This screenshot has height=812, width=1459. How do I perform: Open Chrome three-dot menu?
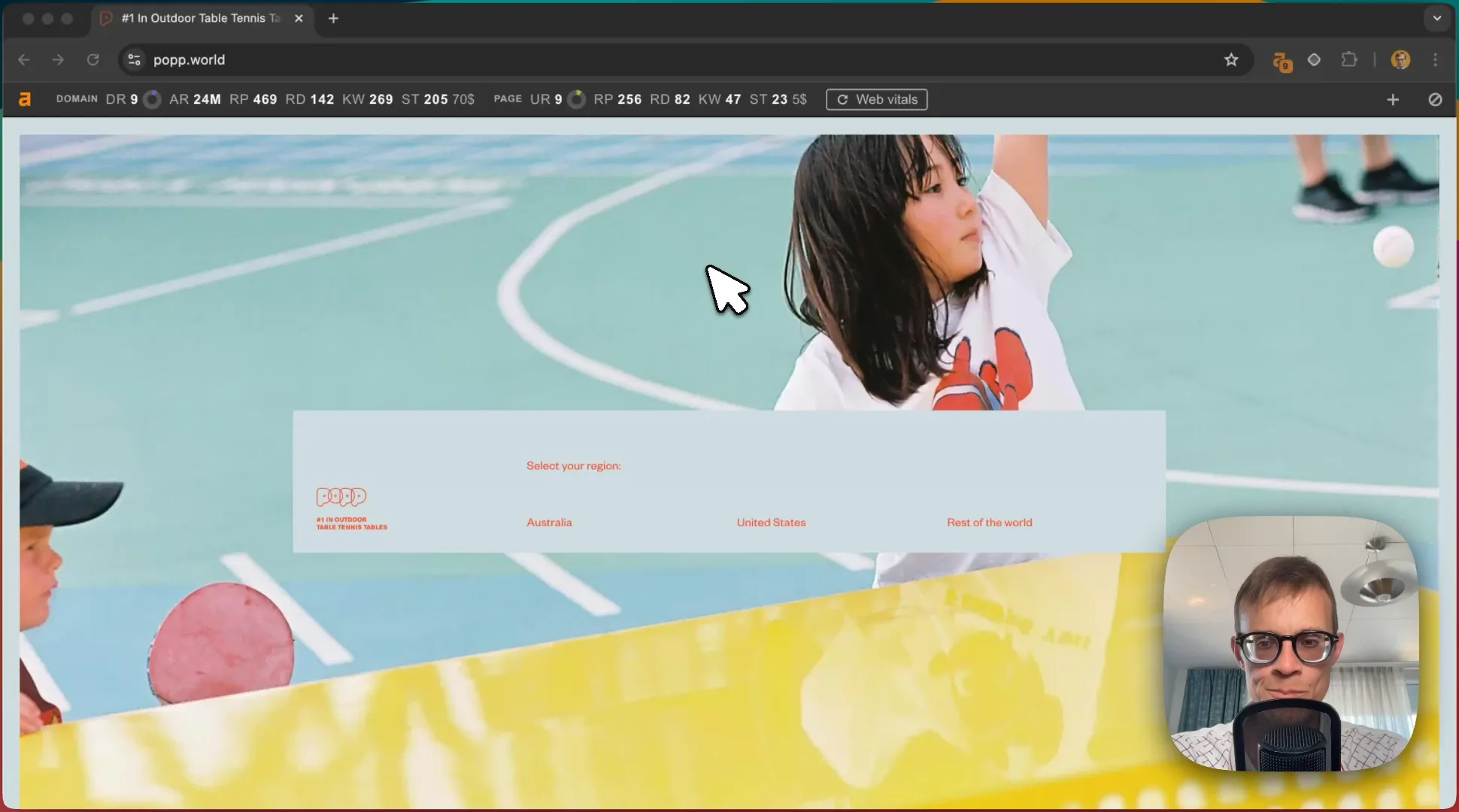(1435, 59)
